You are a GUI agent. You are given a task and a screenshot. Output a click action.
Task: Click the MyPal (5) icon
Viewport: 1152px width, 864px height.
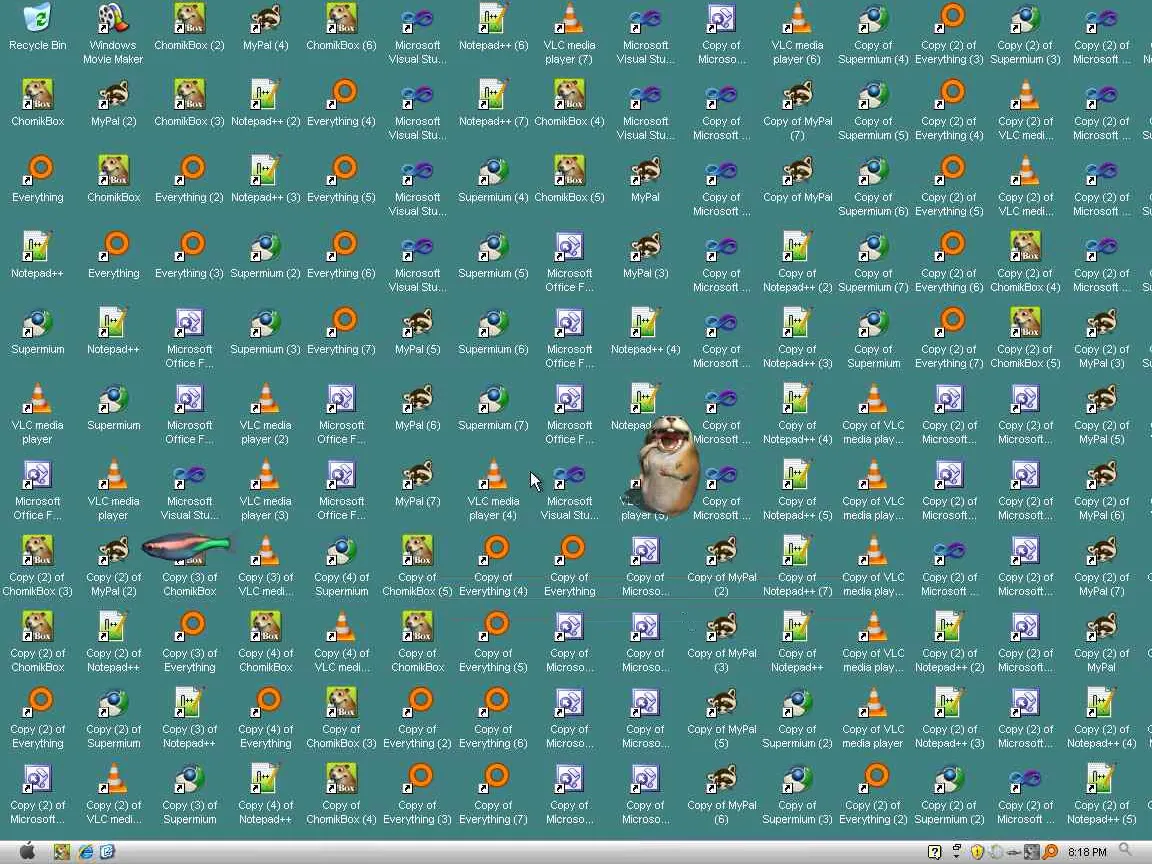point(417,331)
